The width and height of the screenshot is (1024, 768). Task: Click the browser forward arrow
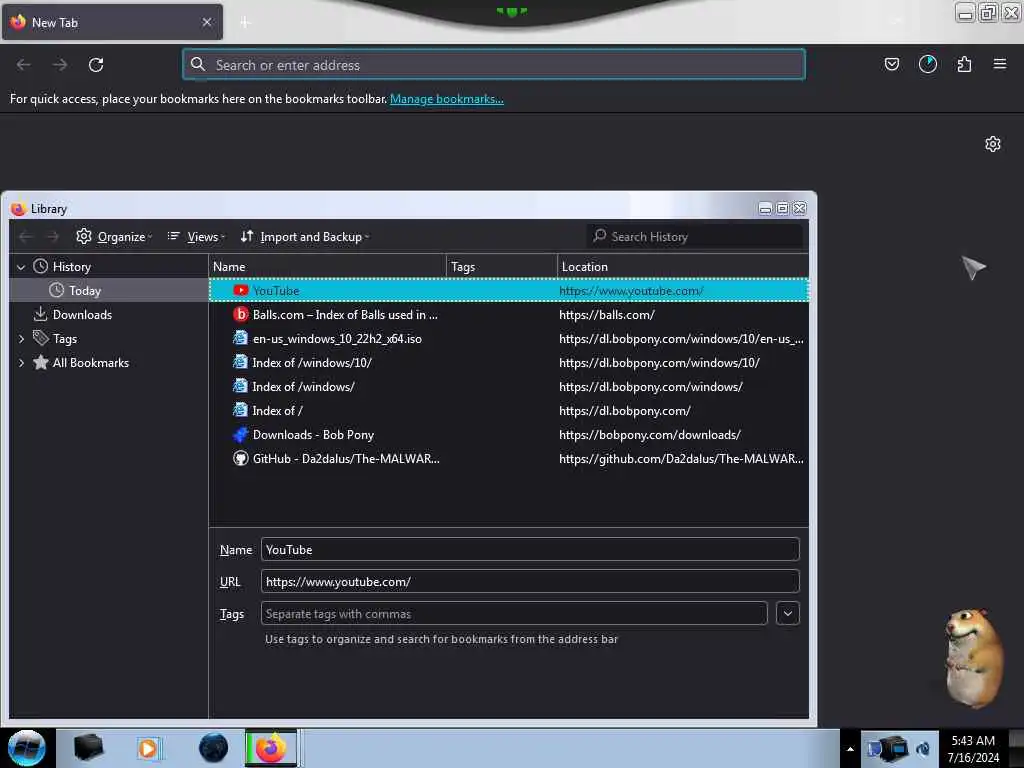coord(60,65)
